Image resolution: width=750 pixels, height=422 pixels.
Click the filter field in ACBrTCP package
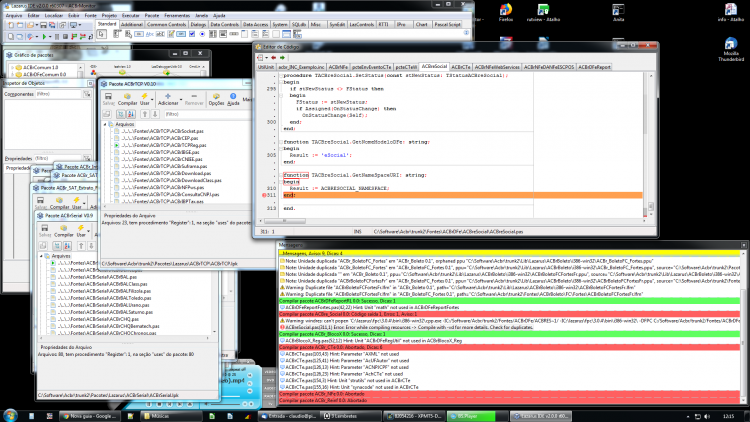(206, 114)
